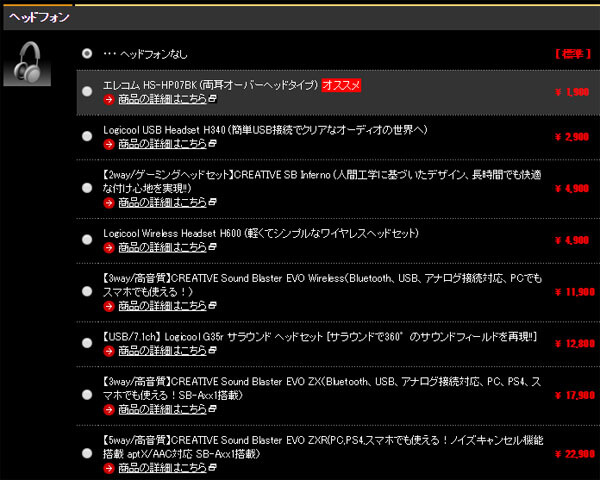Click the Sound Blaster EVO Wireless description
The image size is (600, 480).
322,285
